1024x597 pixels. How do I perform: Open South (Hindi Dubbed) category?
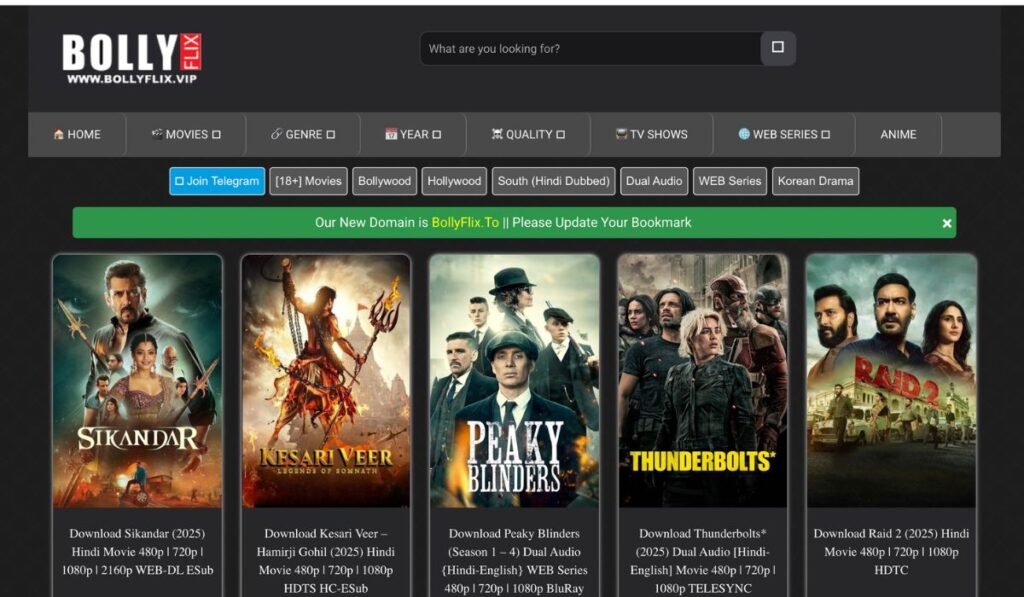coord(553,181)
